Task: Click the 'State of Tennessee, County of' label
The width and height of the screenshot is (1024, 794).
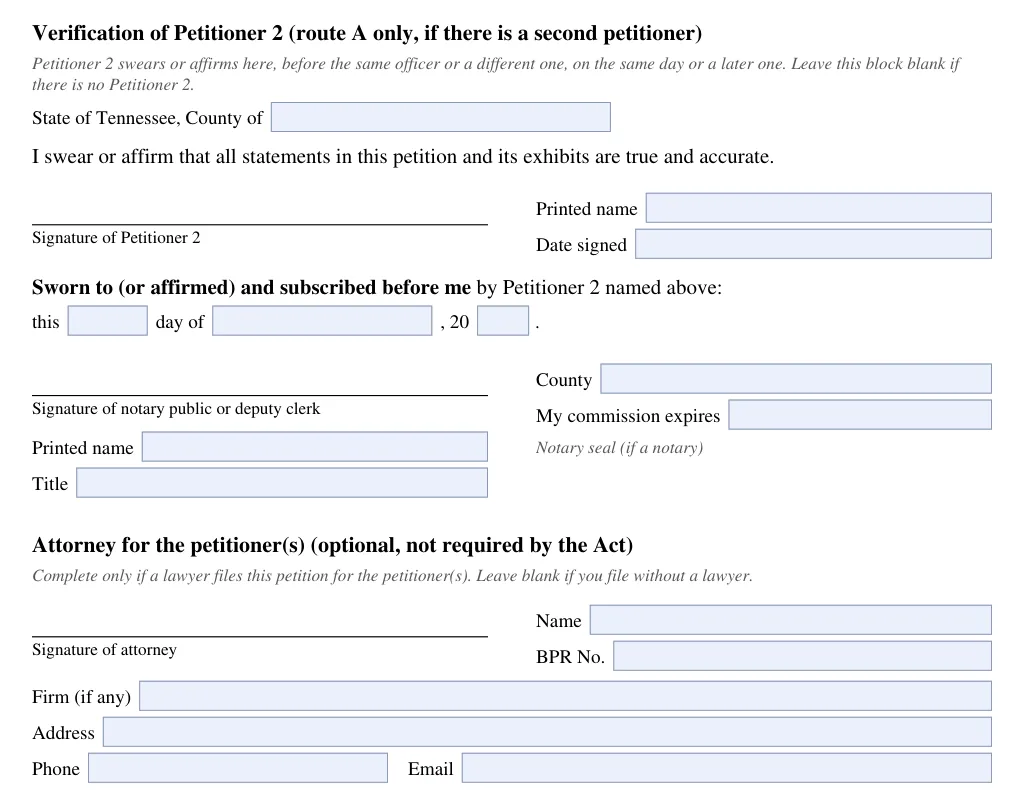Action: (148, 118)
